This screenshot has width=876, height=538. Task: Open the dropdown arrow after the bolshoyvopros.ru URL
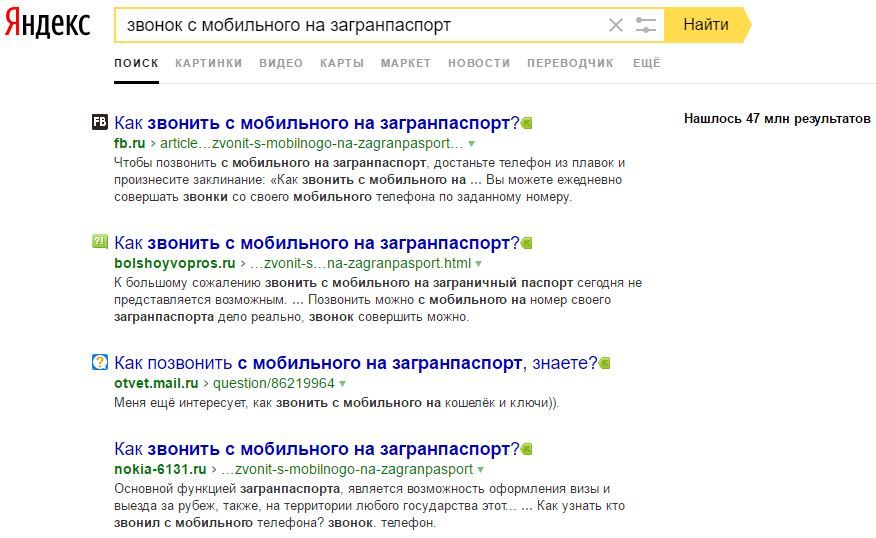click(479, 264)
